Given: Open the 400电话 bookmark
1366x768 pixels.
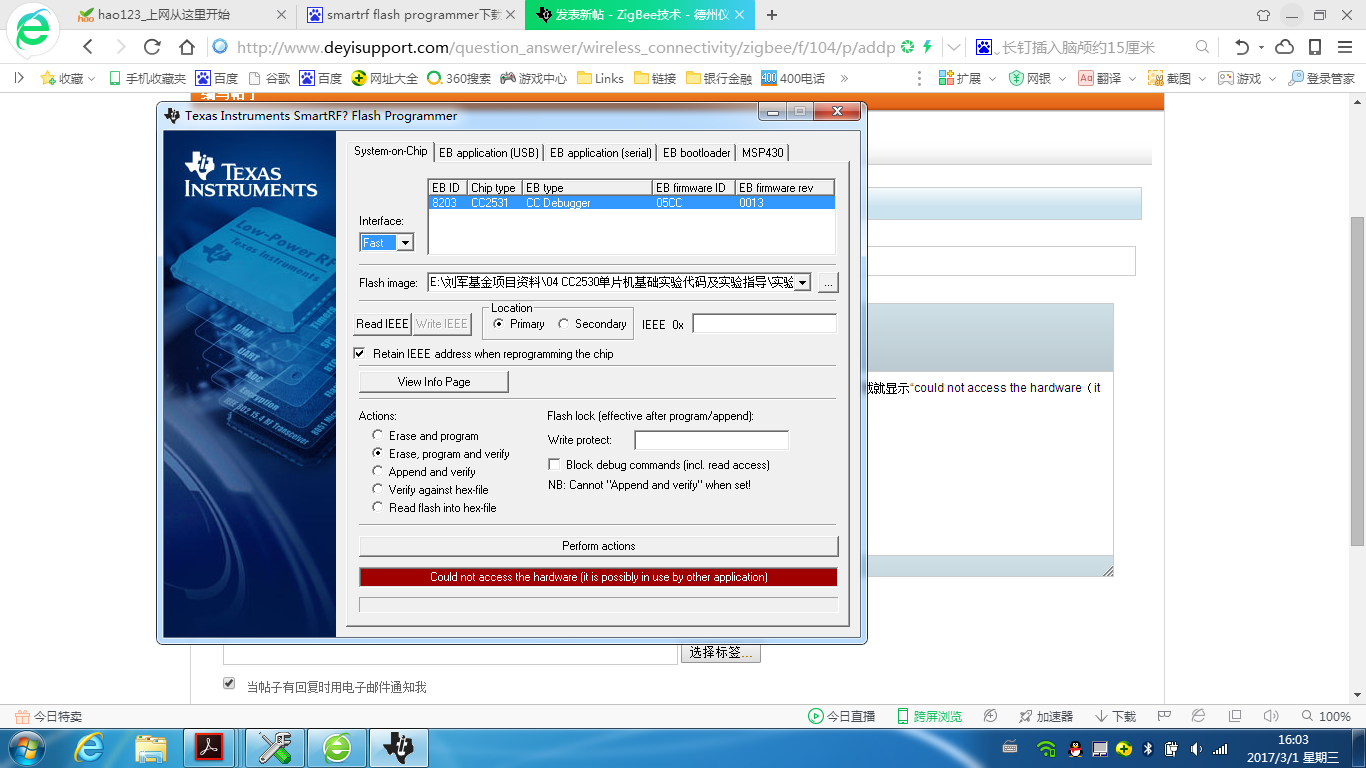Looking at the screenshot, I should tap(793, 78).
